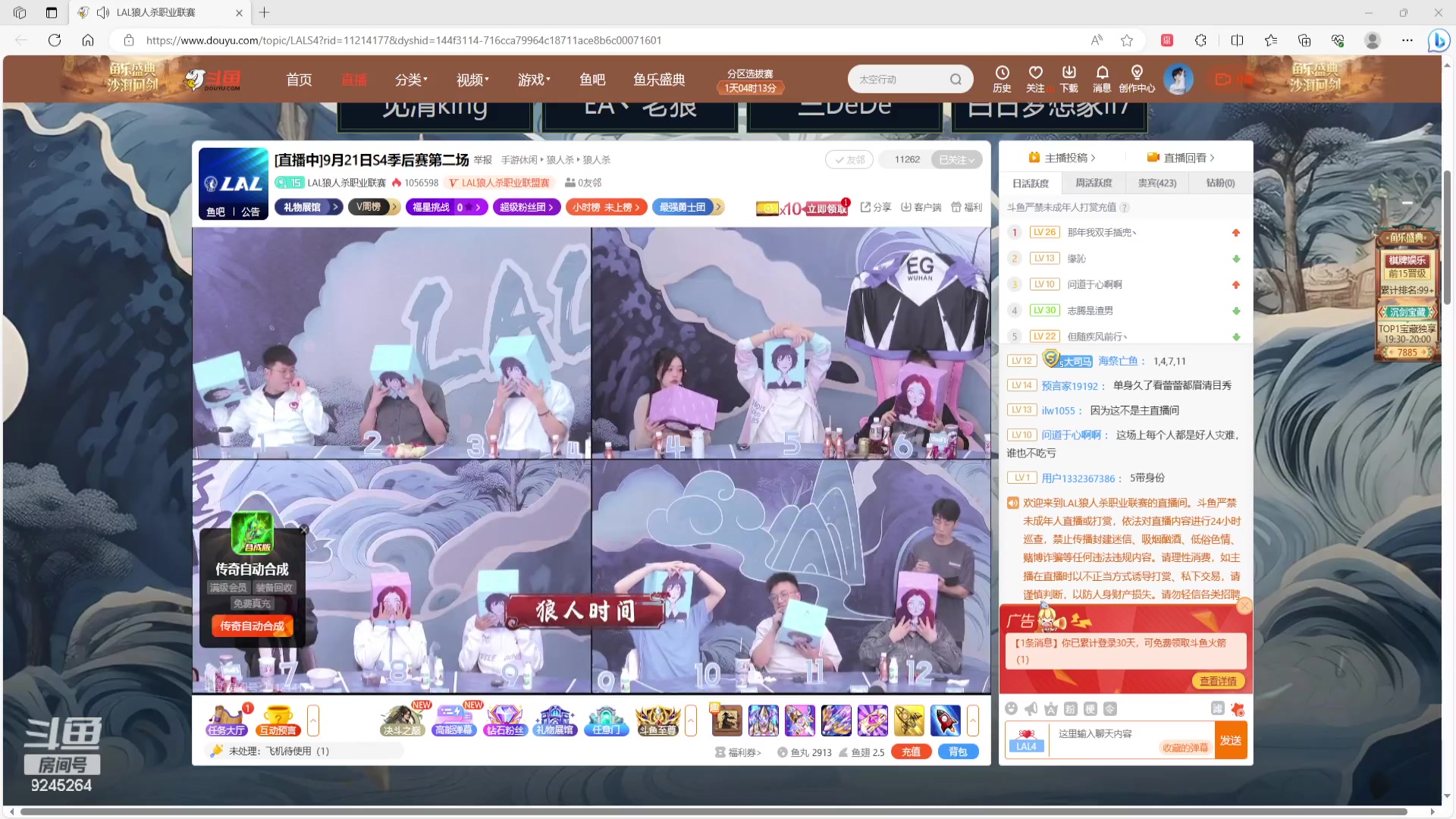1456x819 pixels.
Task: Open 消息 messages in the top bar
Action: (x=1103, y=79)
